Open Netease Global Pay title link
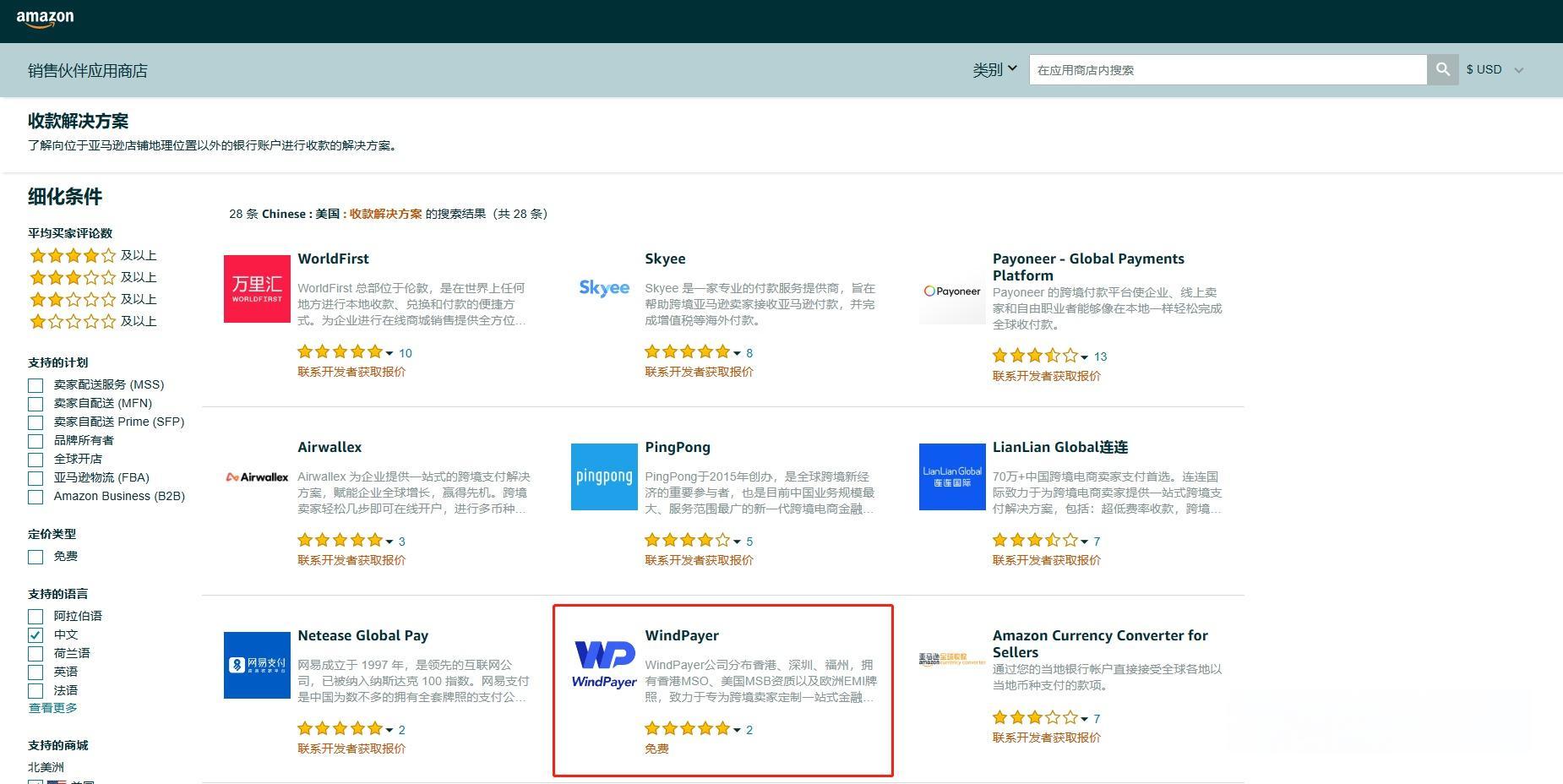The image size is (1563, 784). coord(362,635)
